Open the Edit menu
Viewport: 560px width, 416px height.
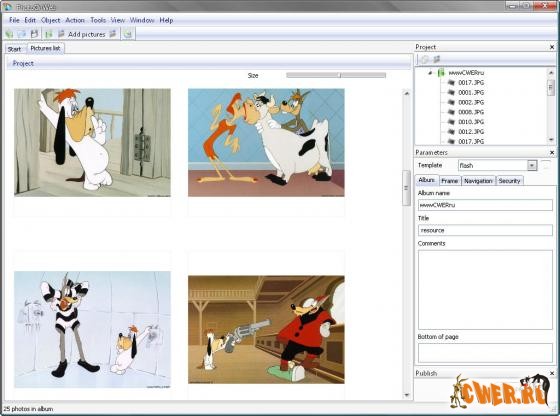tap(30, 20)
